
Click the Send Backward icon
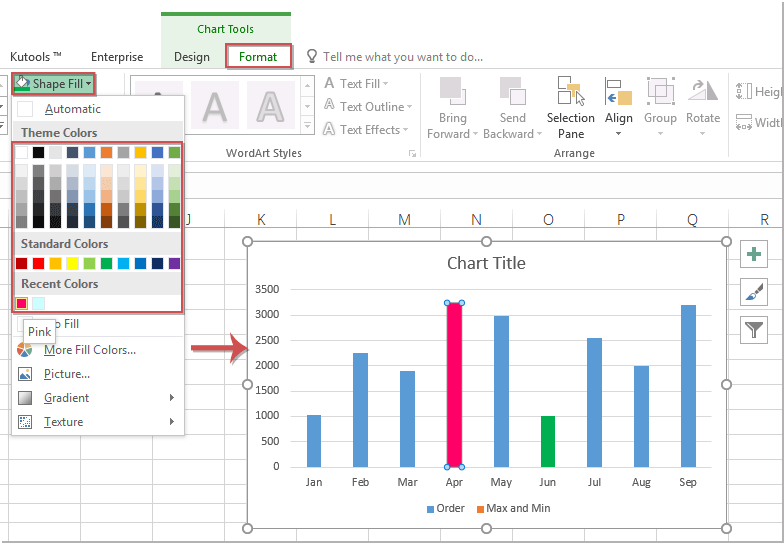(x=512, y=91)
